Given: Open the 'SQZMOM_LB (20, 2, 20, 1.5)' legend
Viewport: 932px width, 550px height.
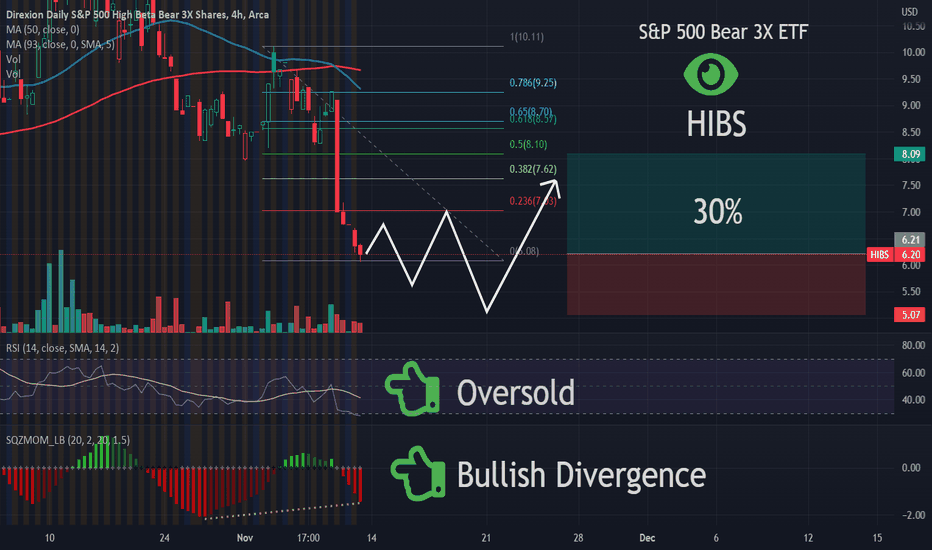Looking at the screenshot, I should pos(68,440).
